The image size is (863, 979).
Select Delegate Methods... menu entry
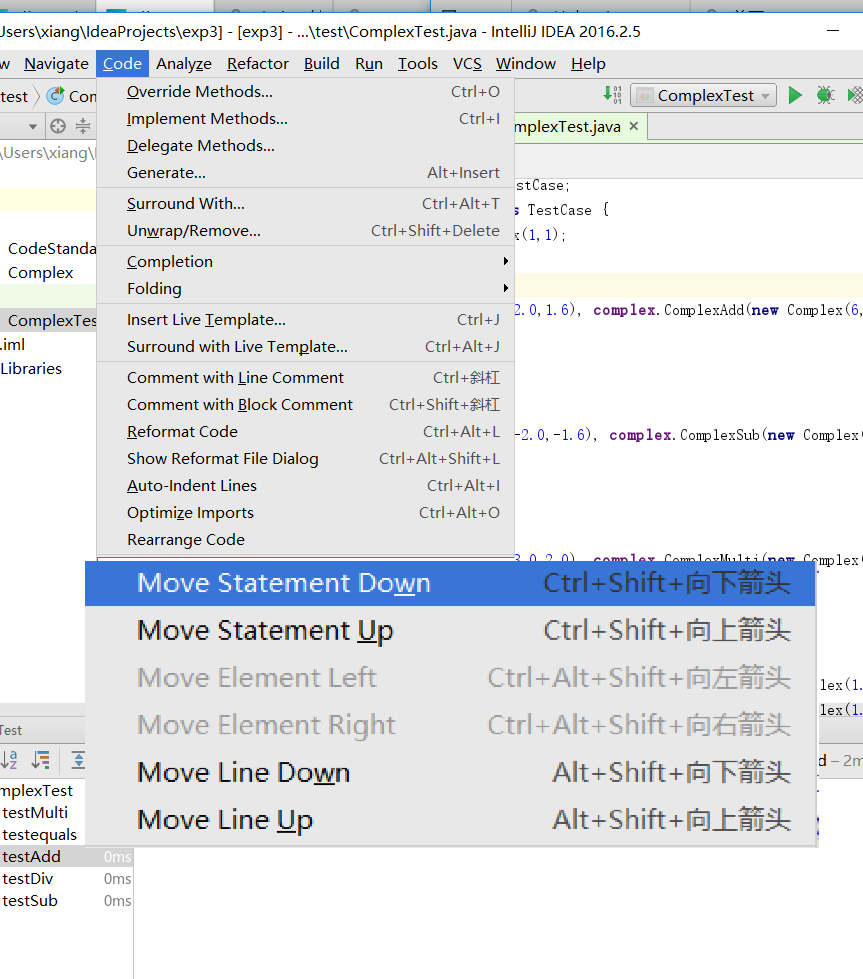coord(305,145)
